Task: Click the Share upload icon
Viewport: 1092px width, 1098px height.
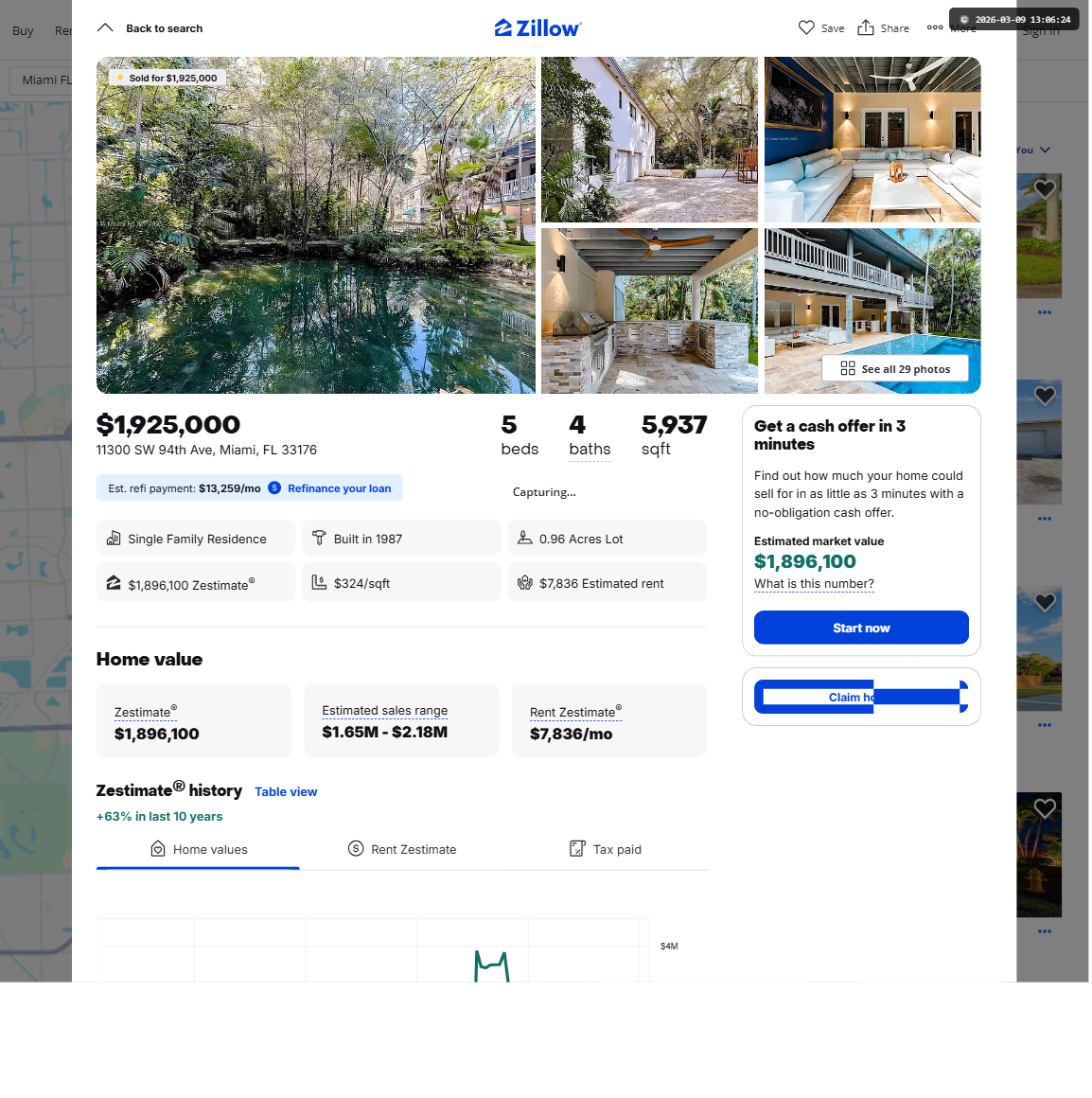Action: coord(865,28)
